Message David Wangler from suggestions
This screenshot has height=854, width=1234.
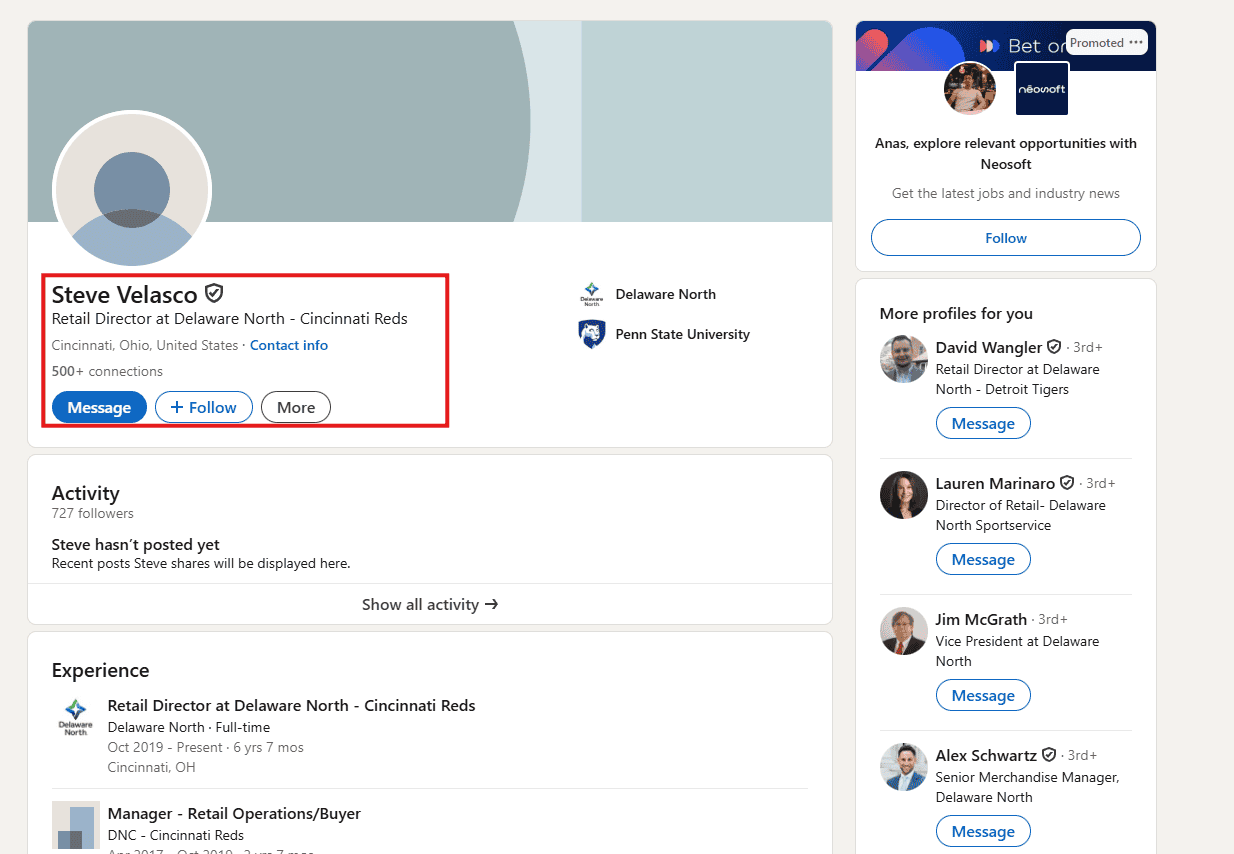(x=983, y=424)
